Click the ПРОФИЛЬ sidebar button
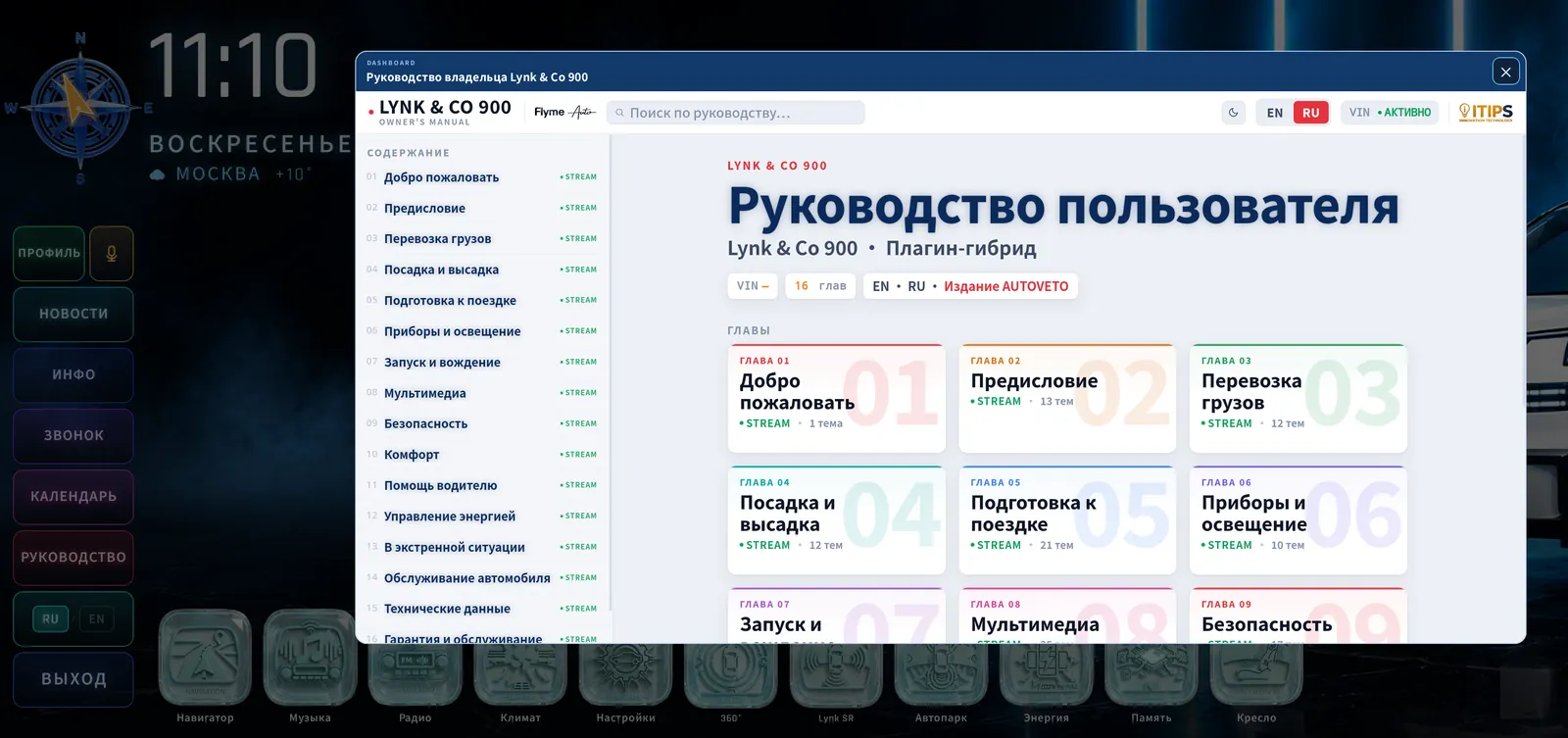1568x738 pixels. click(x=49, y=253)
